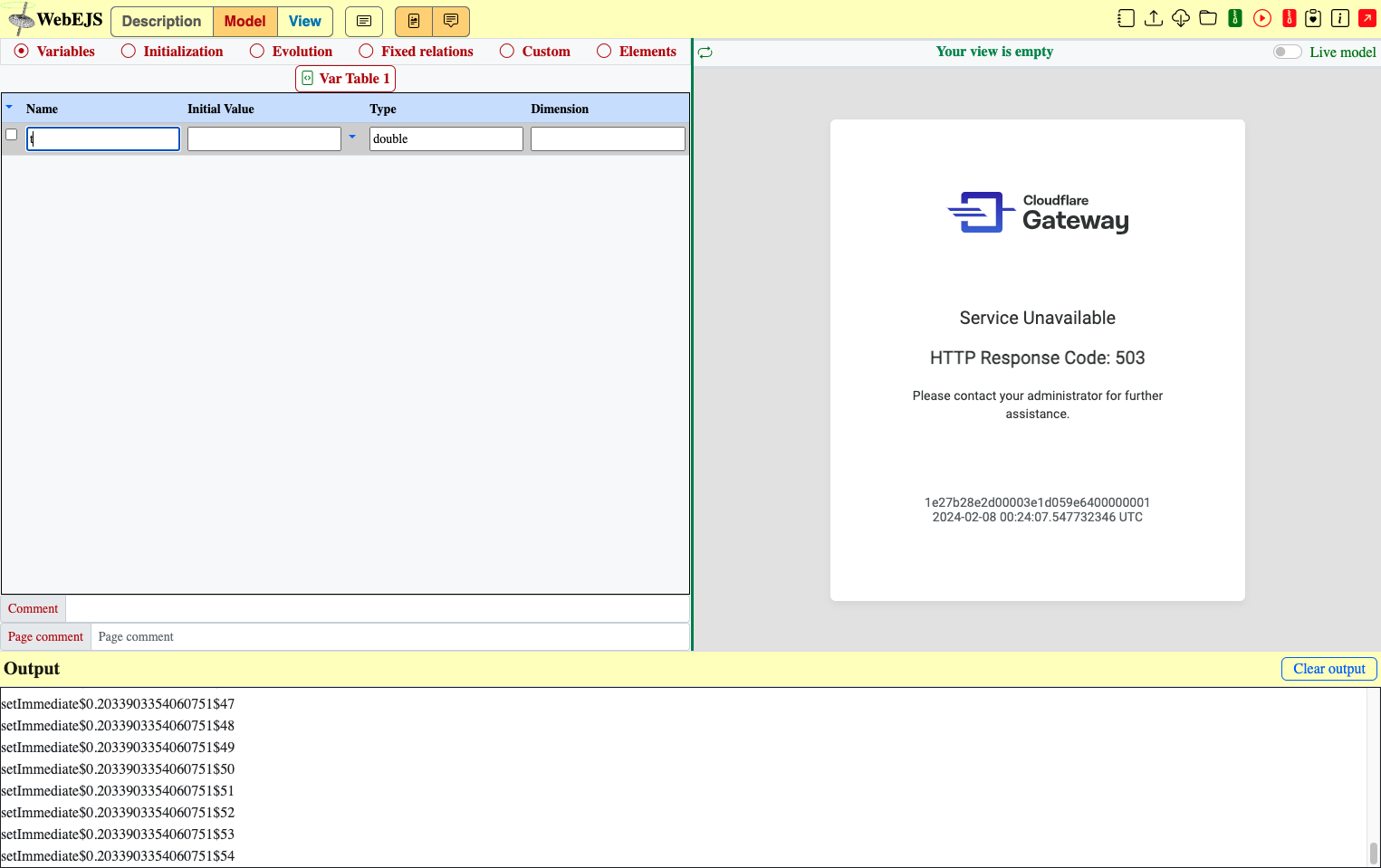Click the Dimension input field
The image size is (1381, 868).
608,138
